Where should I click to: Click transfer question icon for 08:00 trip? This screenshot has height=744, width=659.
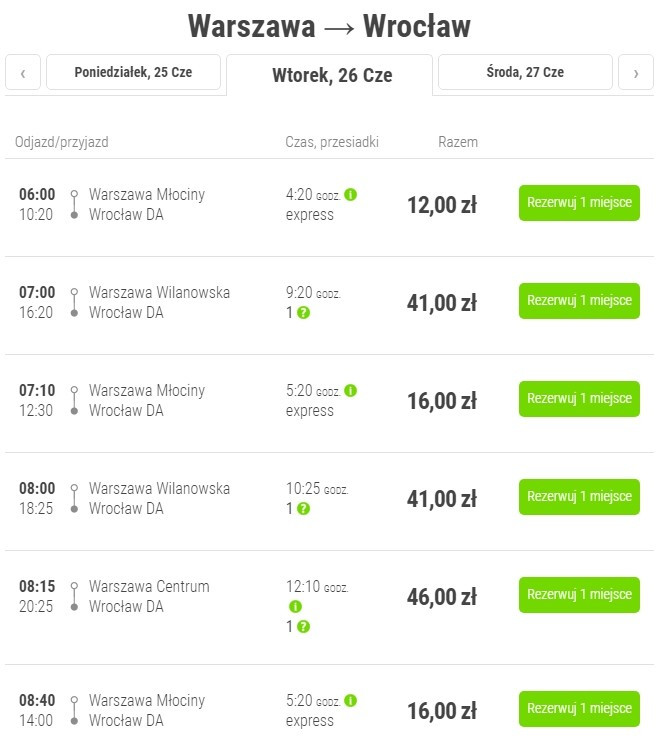point(303,509)
